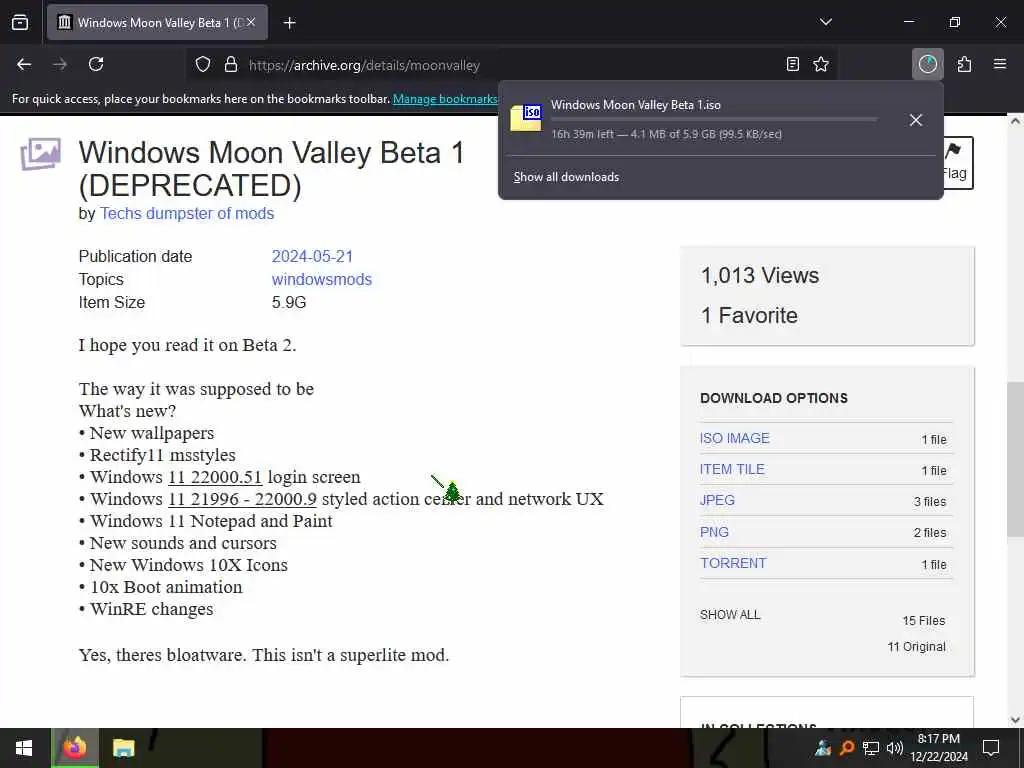Reload the current page
Screen dimensions: 1024x768
click(x=96, y=64)
